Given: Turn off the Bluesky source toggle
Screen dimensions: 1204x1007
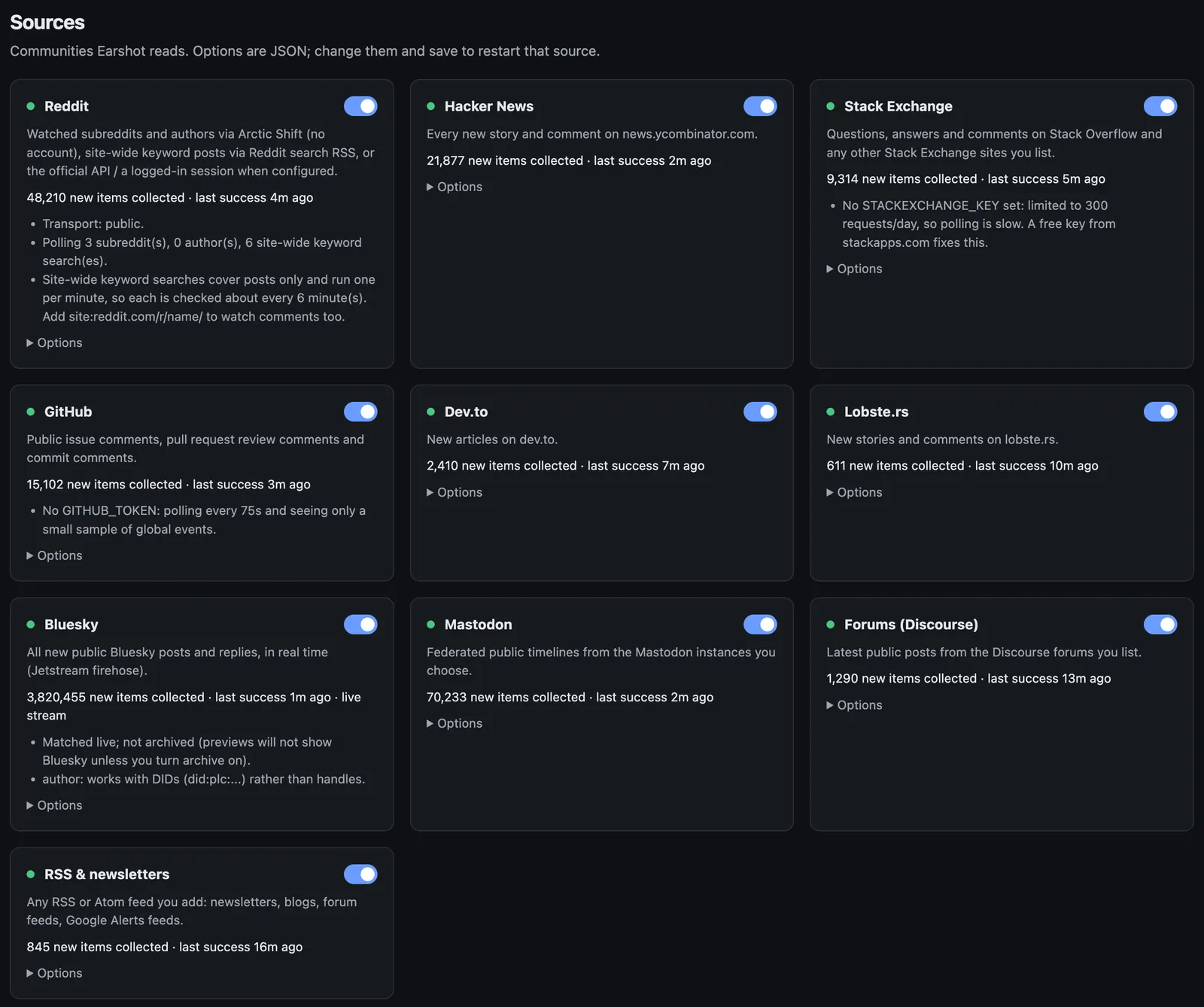Looking at the screenshot, I should coord(360,625).
